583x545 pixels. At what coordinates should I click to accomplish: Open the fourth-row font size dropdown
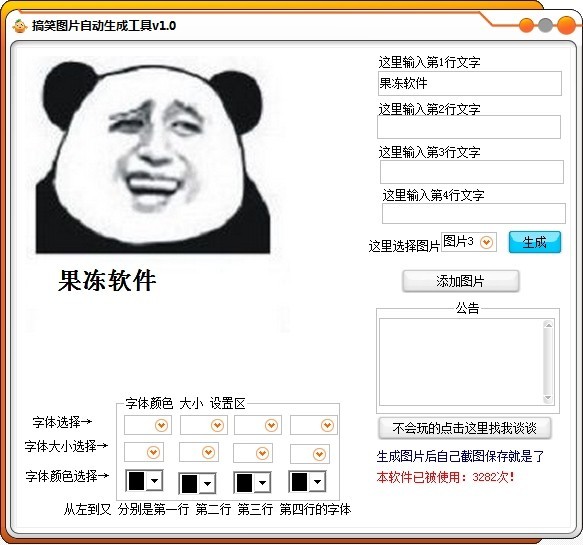pos(319,454)
